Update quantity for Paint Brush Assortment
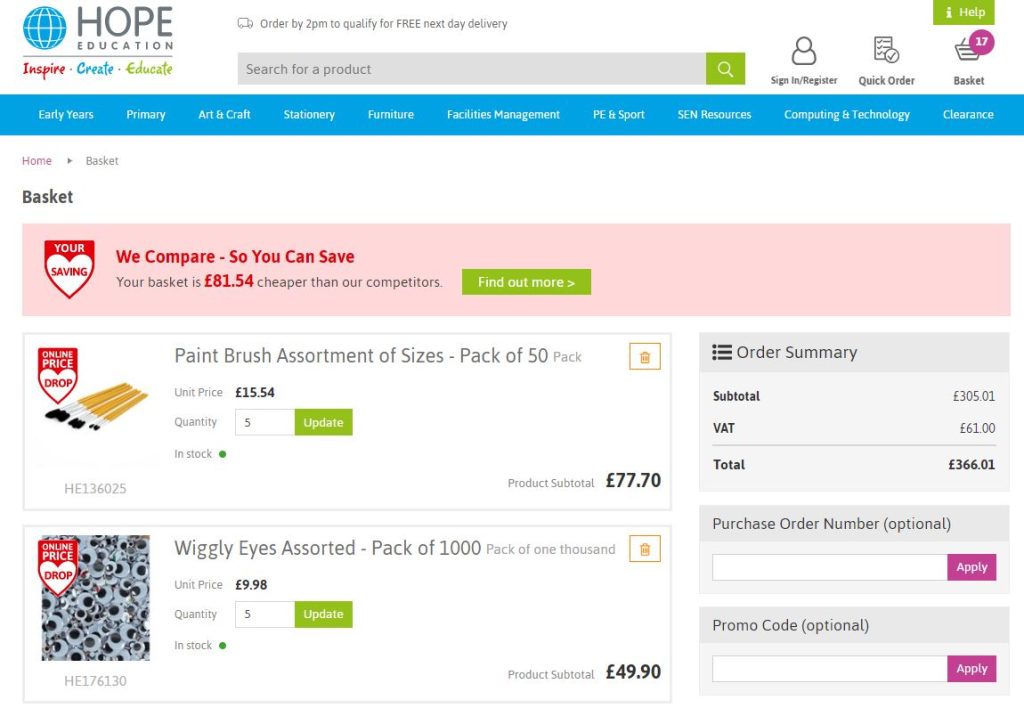Viewport: 1024px width, 708px height. 323,423
